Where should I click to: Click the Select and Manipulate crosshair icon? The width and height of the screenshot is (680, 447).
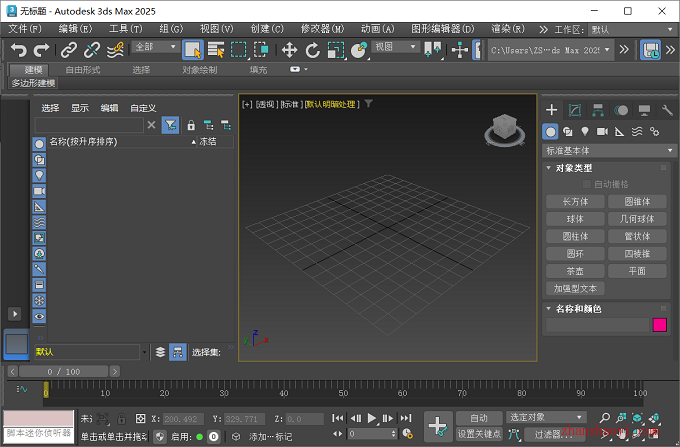coord(460,50)
